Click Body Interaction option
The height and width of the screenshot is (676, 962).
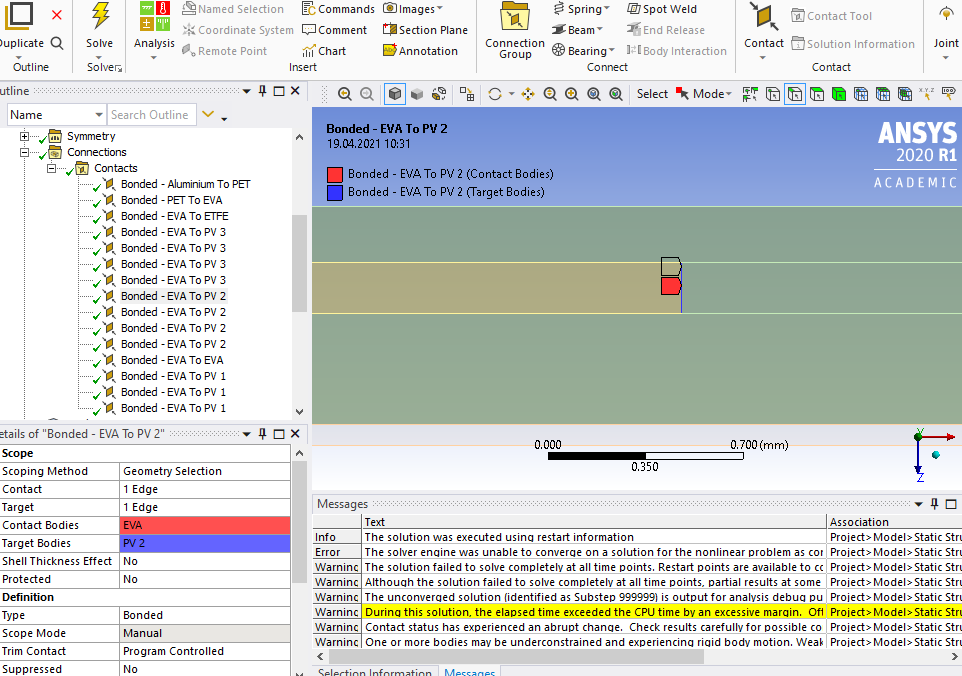click(x=677, y=51)
